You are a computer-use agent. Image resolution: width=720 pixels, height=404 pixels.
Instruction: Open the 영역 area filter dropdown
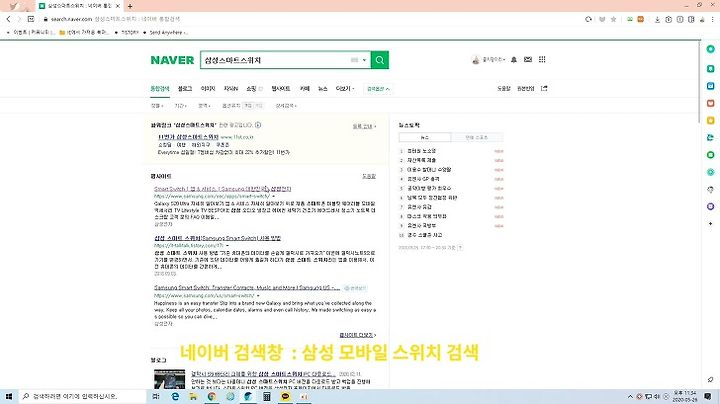[x=204, y=106]
